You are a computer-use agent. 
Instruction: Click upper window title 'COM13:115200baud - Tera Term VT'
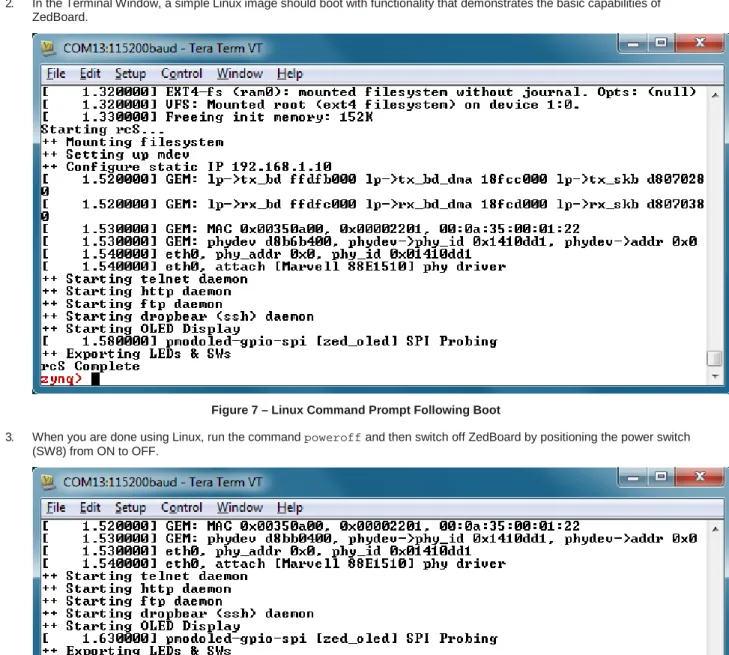163,48
